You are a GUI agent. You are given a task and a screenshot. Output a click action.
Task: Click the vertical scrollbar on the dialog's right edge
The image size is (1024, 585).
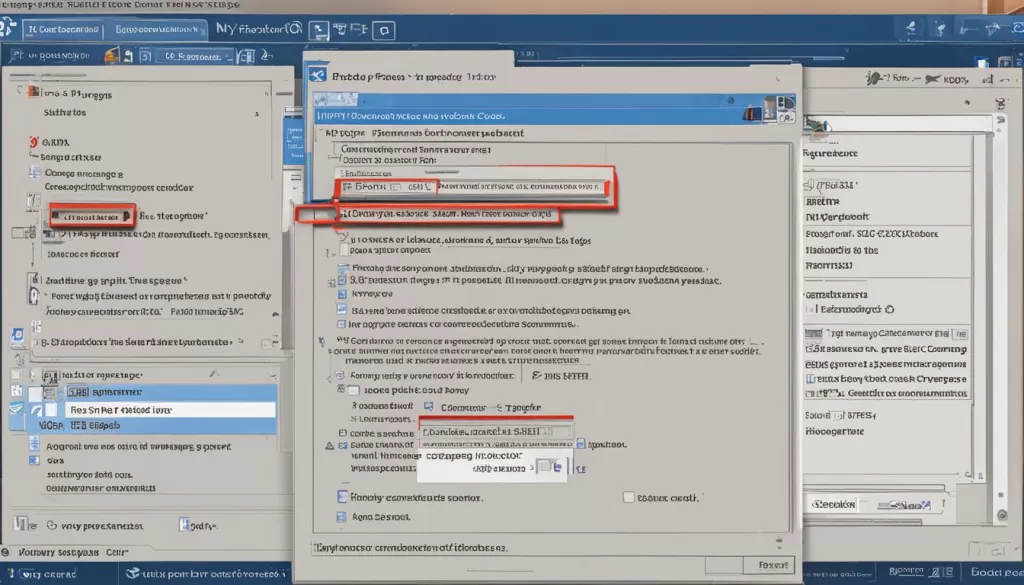point(792,300)
